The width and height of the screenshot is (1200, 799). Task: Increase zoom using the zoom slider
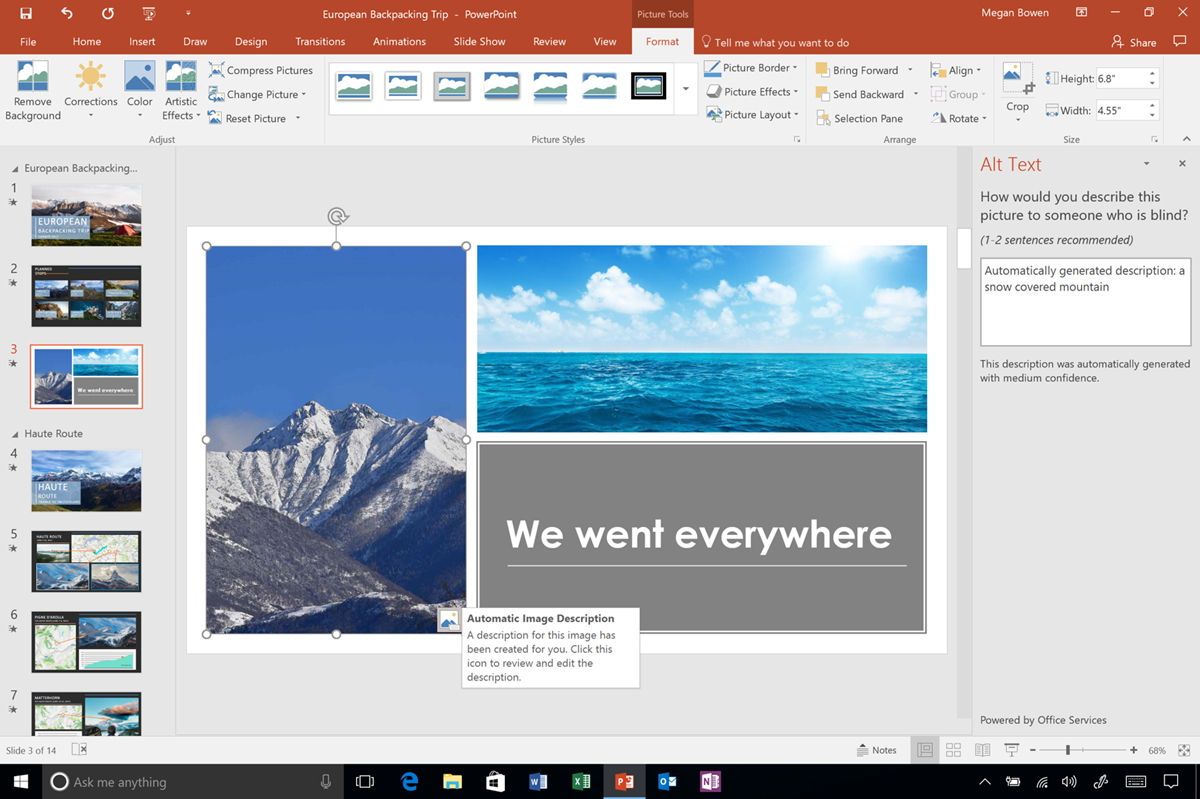[x=1132, y=749]
